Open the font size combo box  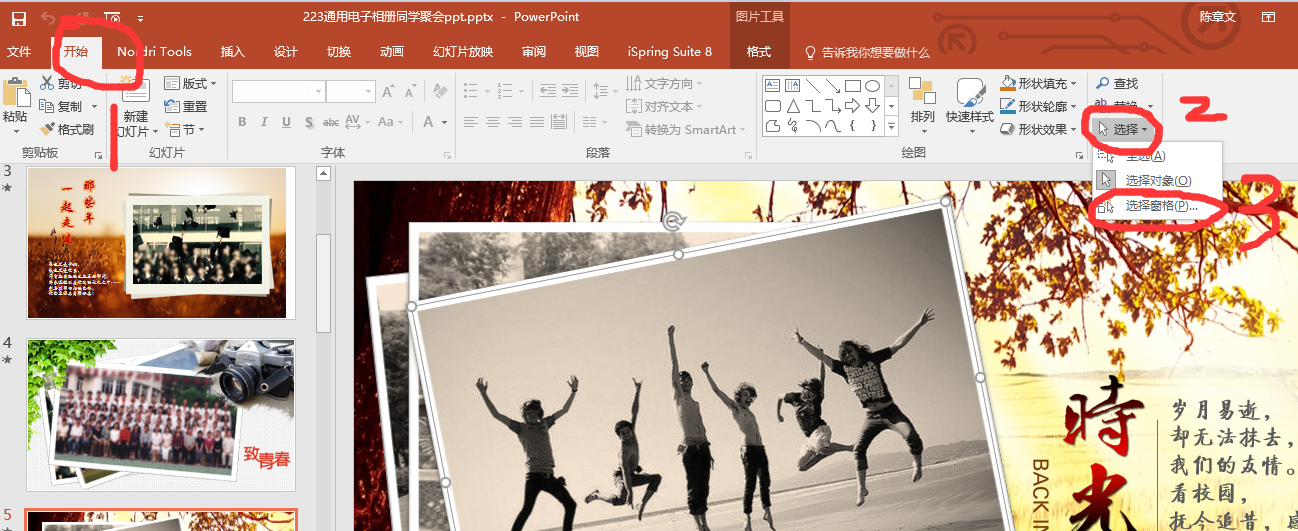click(x=350, y=91)
